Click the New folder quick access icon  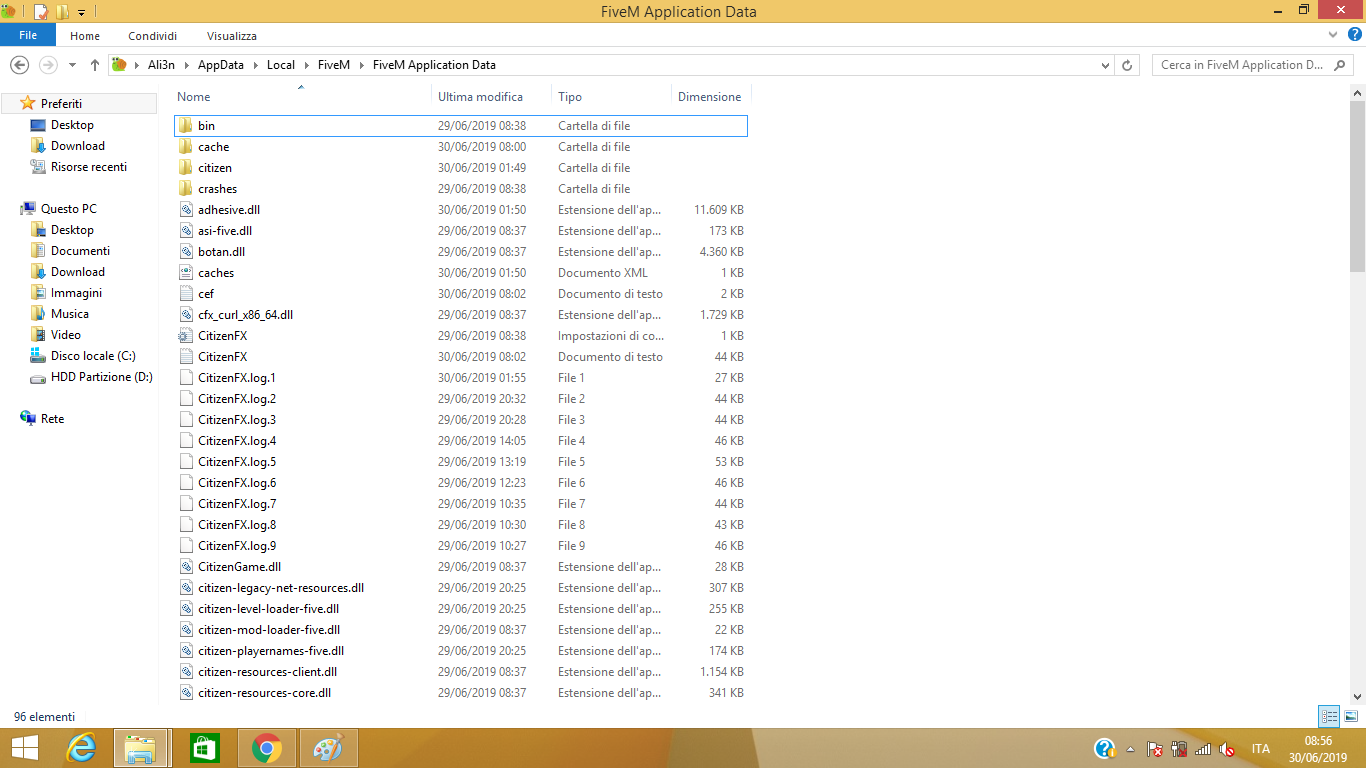tap(62, 12)
